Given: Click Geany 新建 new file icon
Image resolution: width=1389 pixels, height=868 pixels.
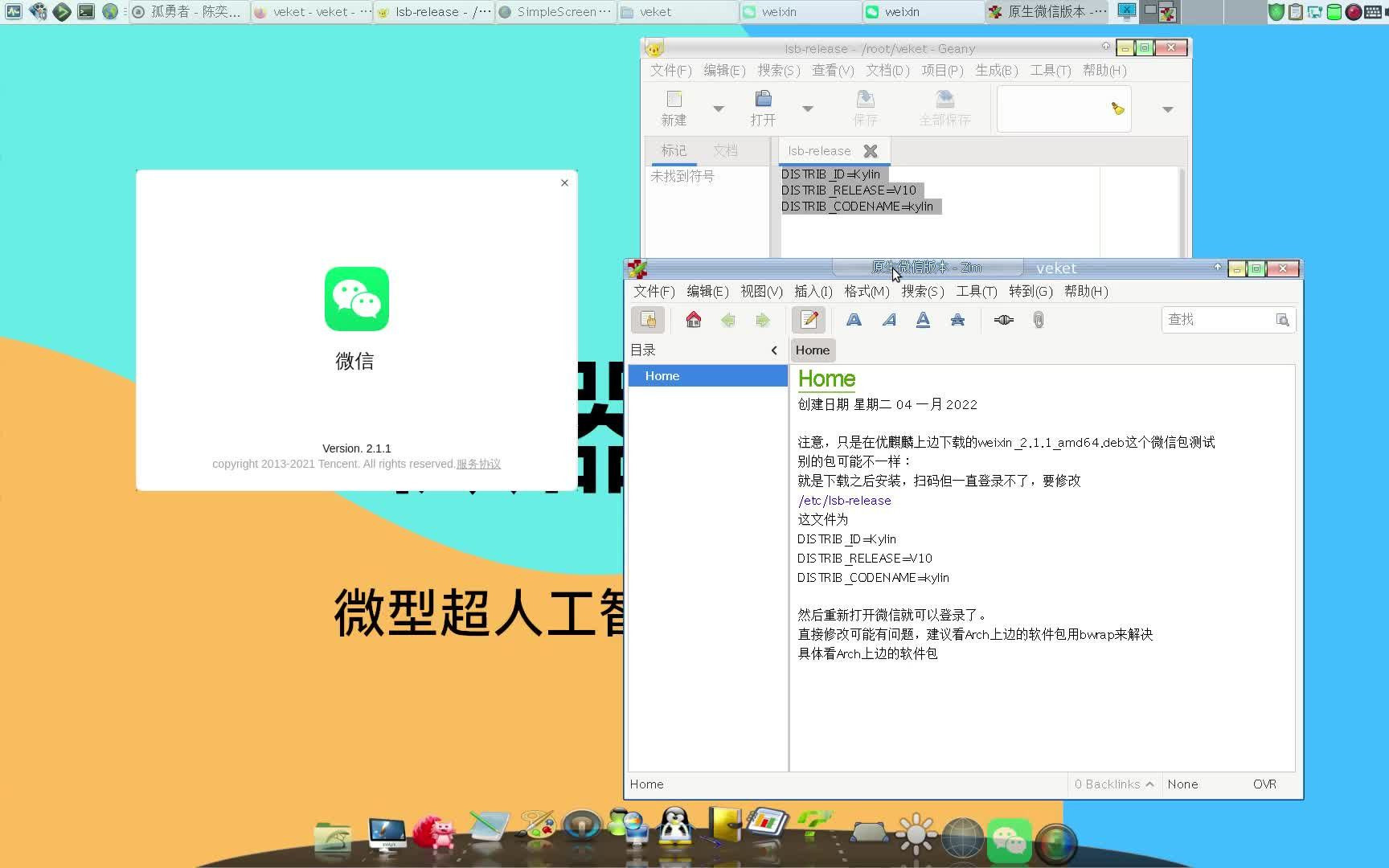Looking at the screenshot, I should 674,108.
